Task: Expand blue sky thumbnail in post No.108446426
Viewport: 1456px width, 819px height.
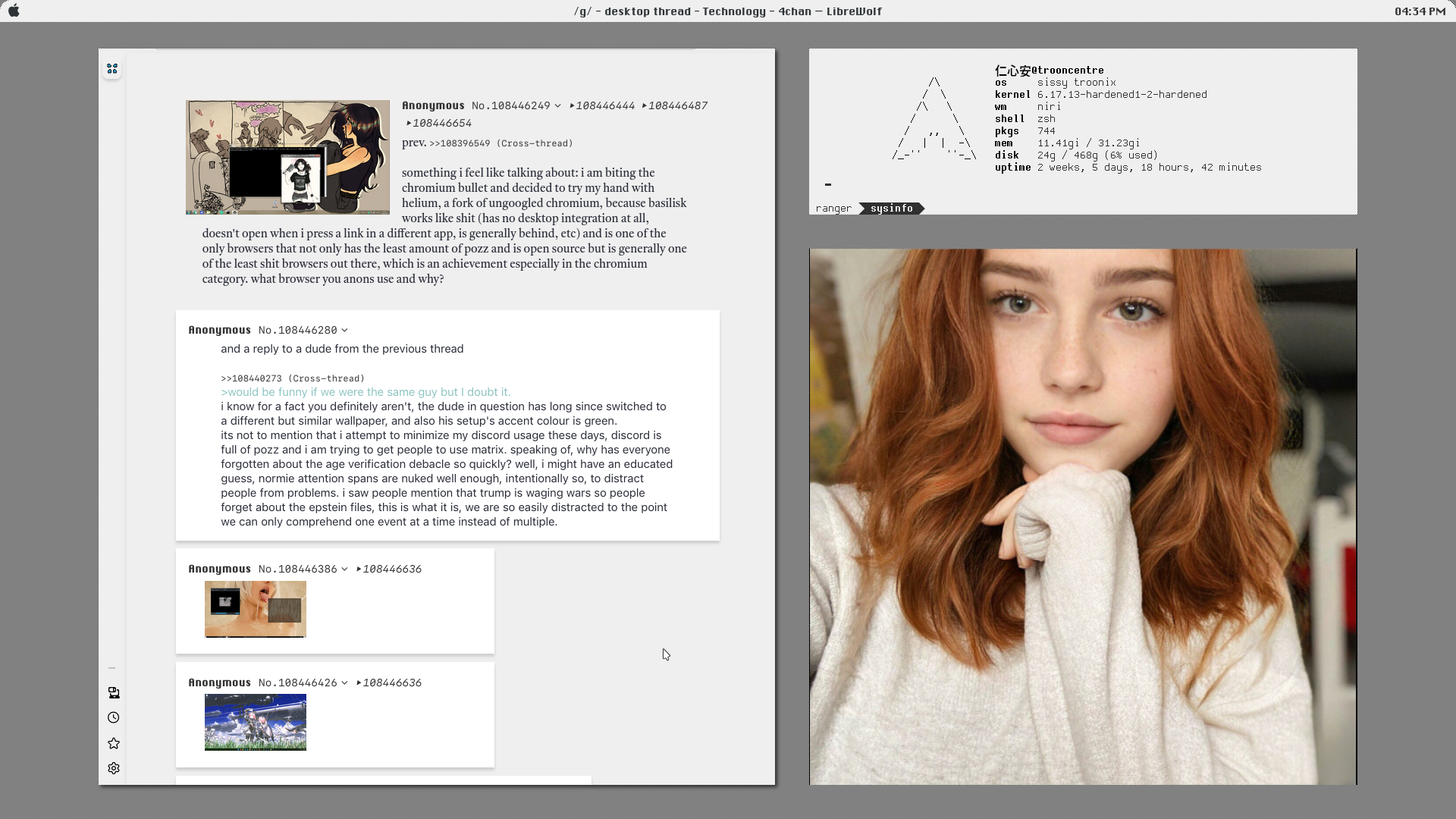Action: pos(256,722)
